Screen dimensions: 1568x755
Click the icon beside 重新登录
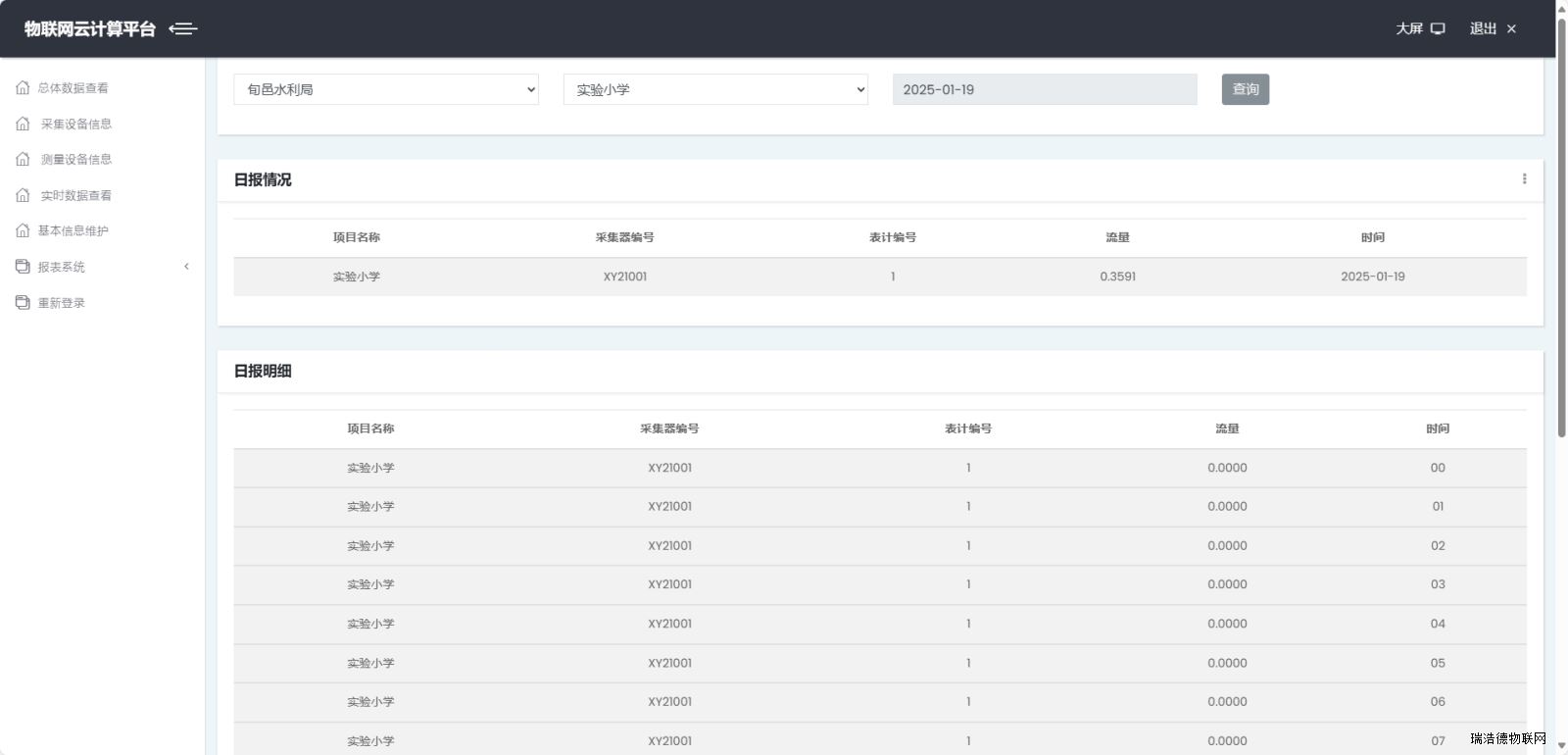[x=23, y=302]
